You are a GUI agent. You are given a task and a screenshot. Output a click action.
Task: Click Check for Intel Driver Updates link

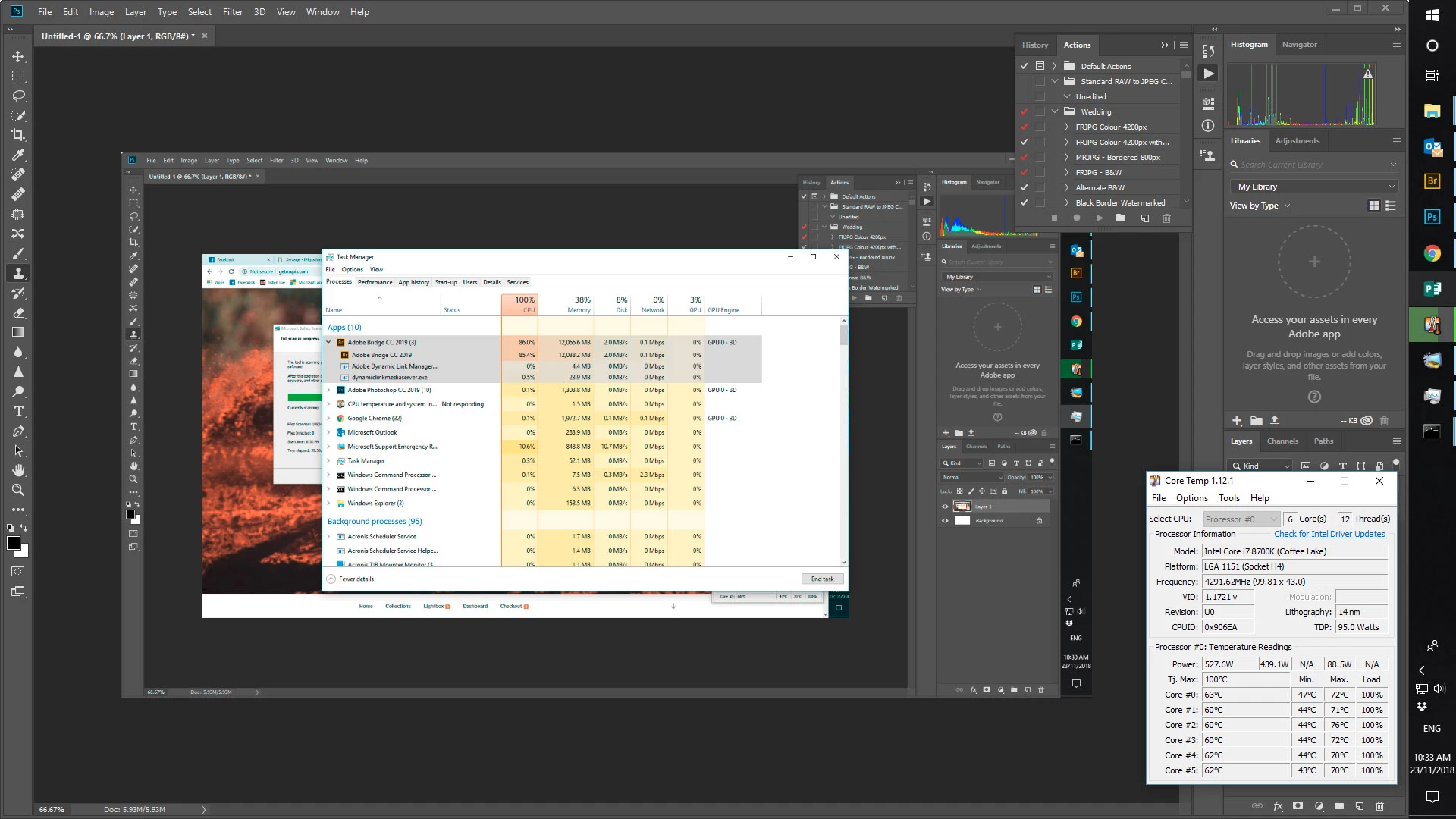(x=1329, y=534)
